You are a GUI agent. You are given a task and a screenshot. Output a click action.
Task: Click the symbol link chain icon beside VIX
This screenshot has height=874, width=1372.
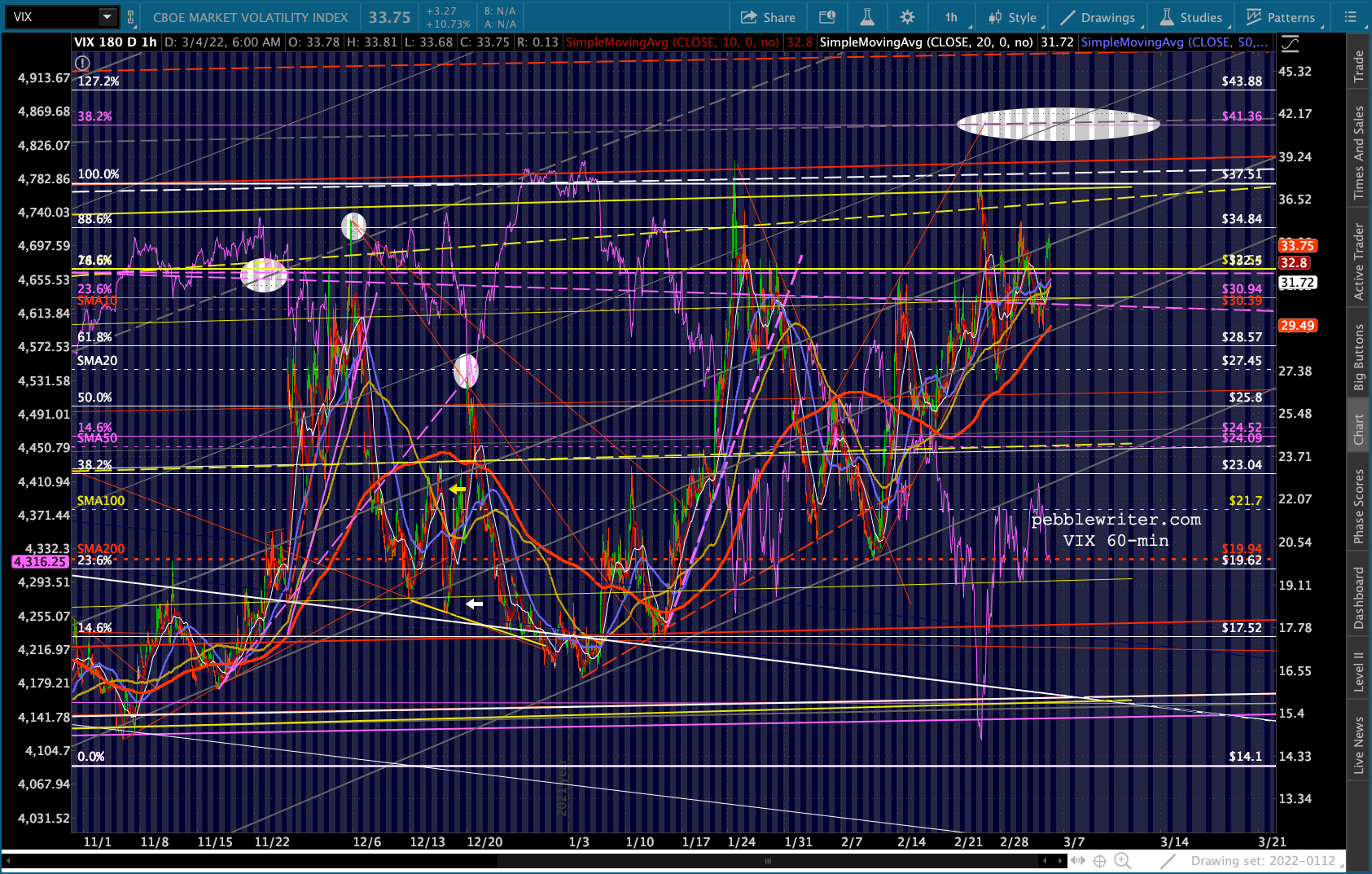coord(130,17)
